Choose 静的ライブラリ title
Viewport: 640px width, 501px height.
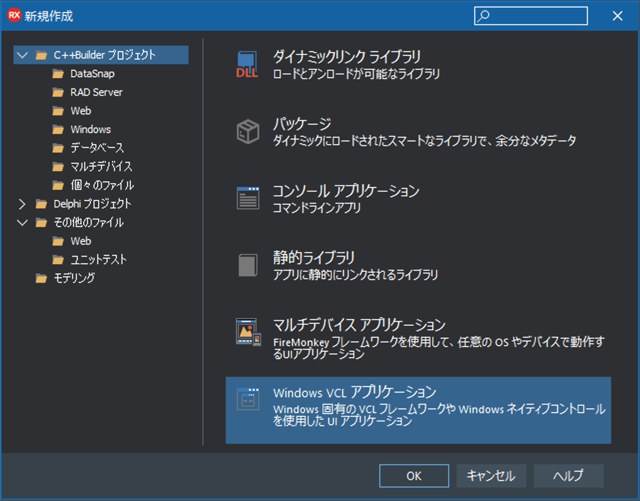313,258
